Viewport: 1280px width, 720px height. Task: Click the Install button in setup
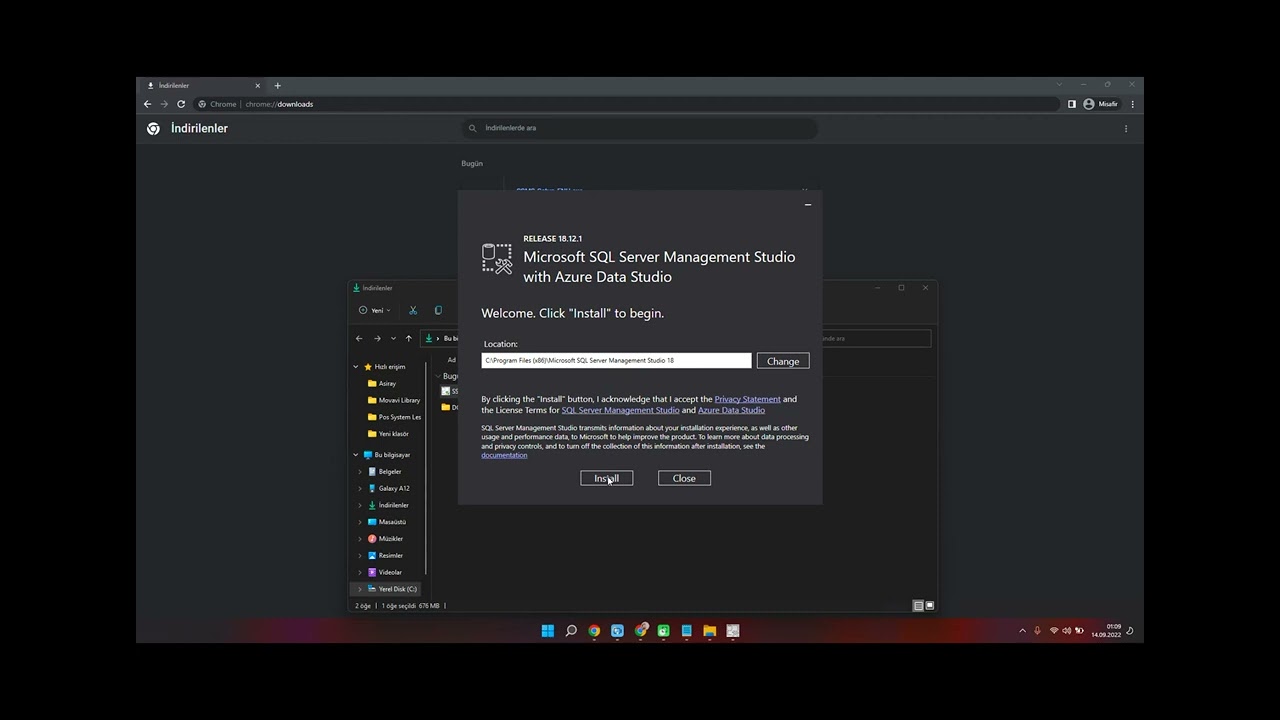(606, 478)
